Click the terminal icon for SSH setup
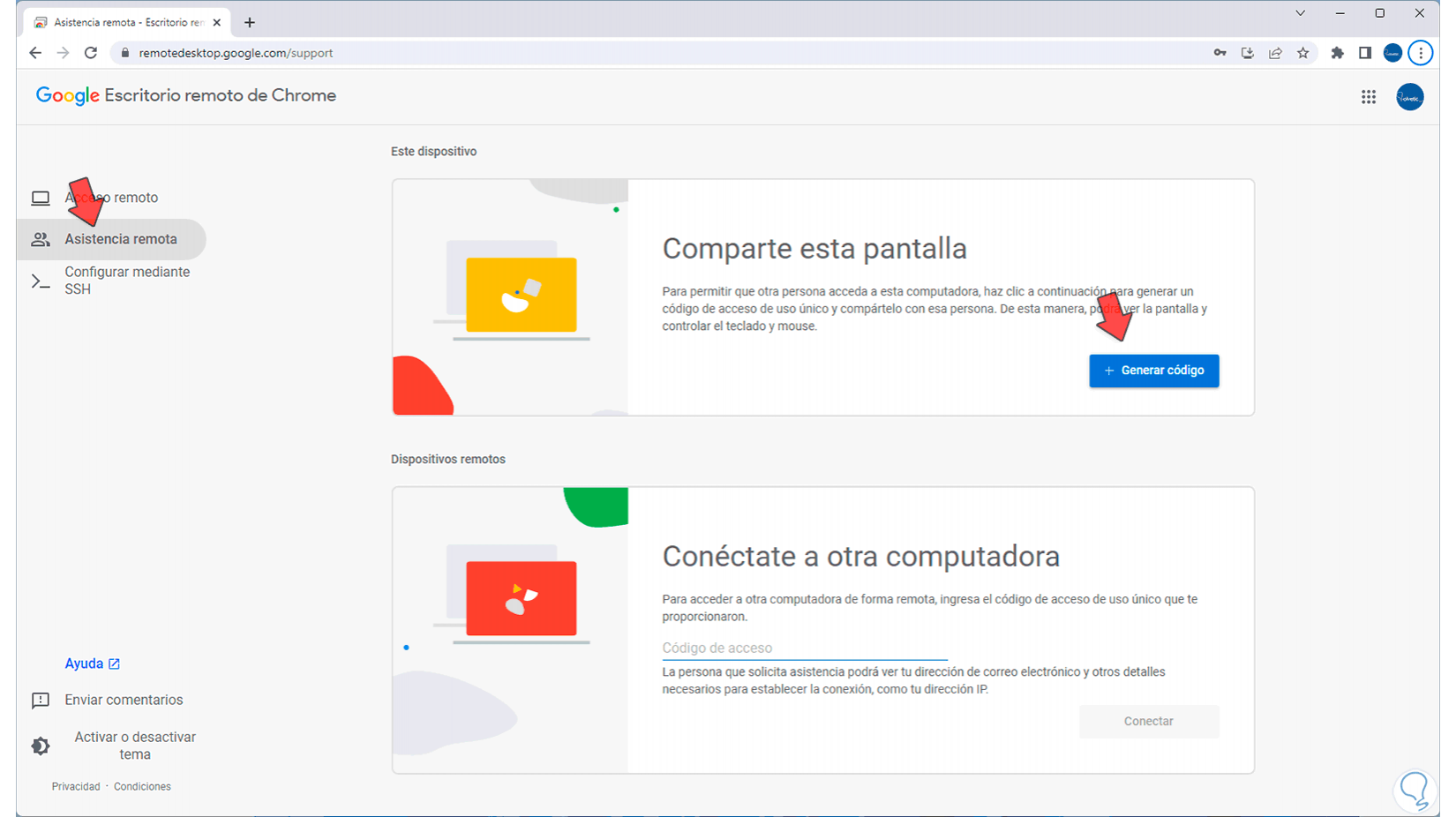 [x=41, y=281]
